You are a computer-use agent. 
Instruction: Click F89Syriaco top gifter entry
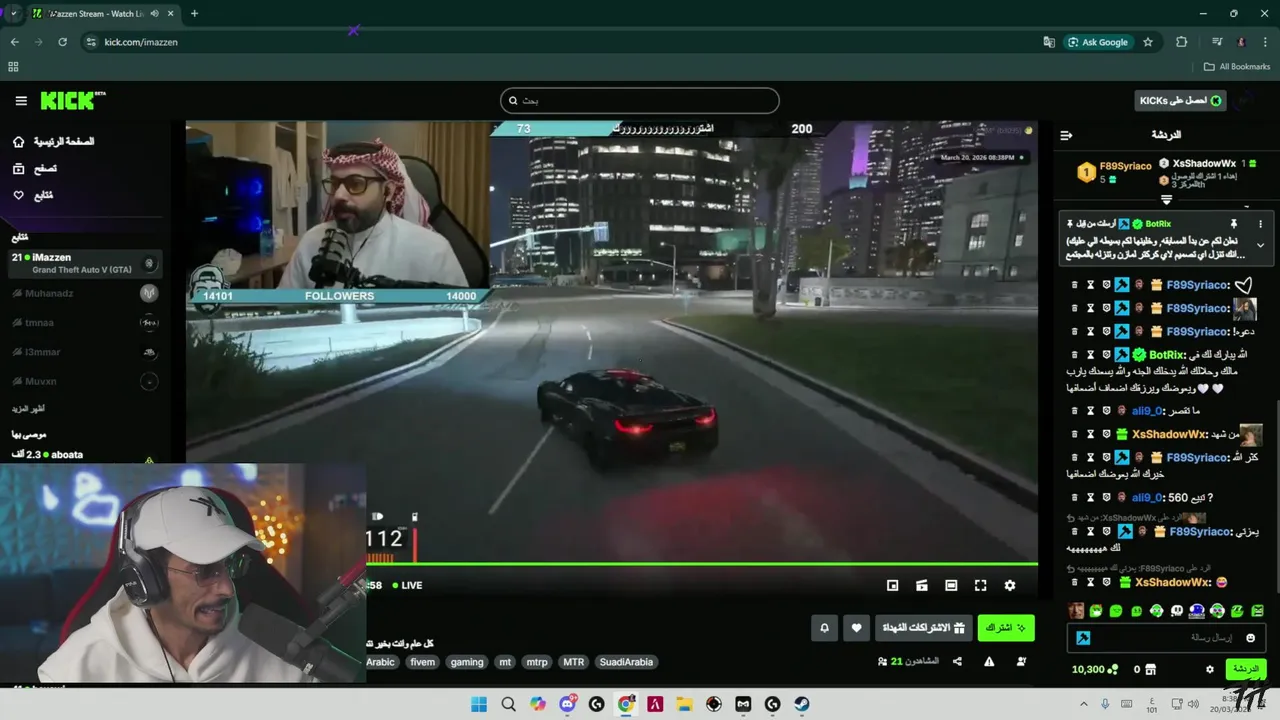(1112, 172)
